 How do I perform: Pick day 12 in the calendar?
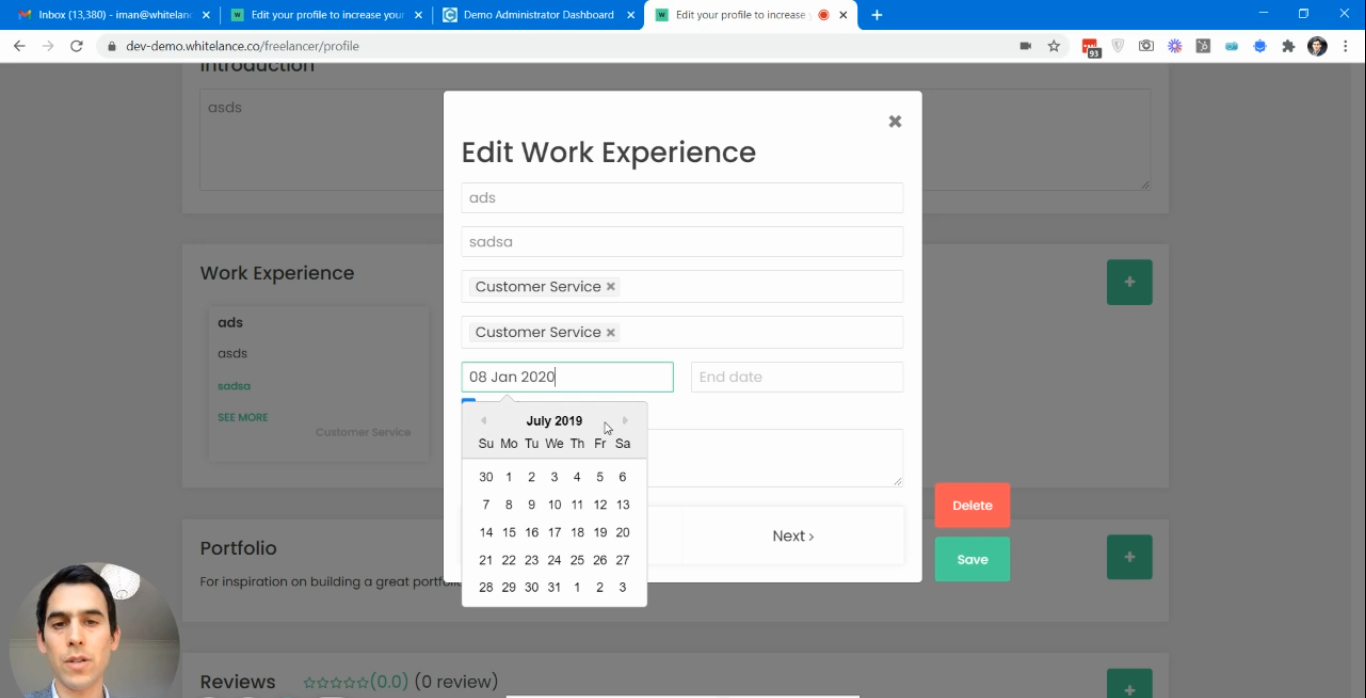point(600,505)
